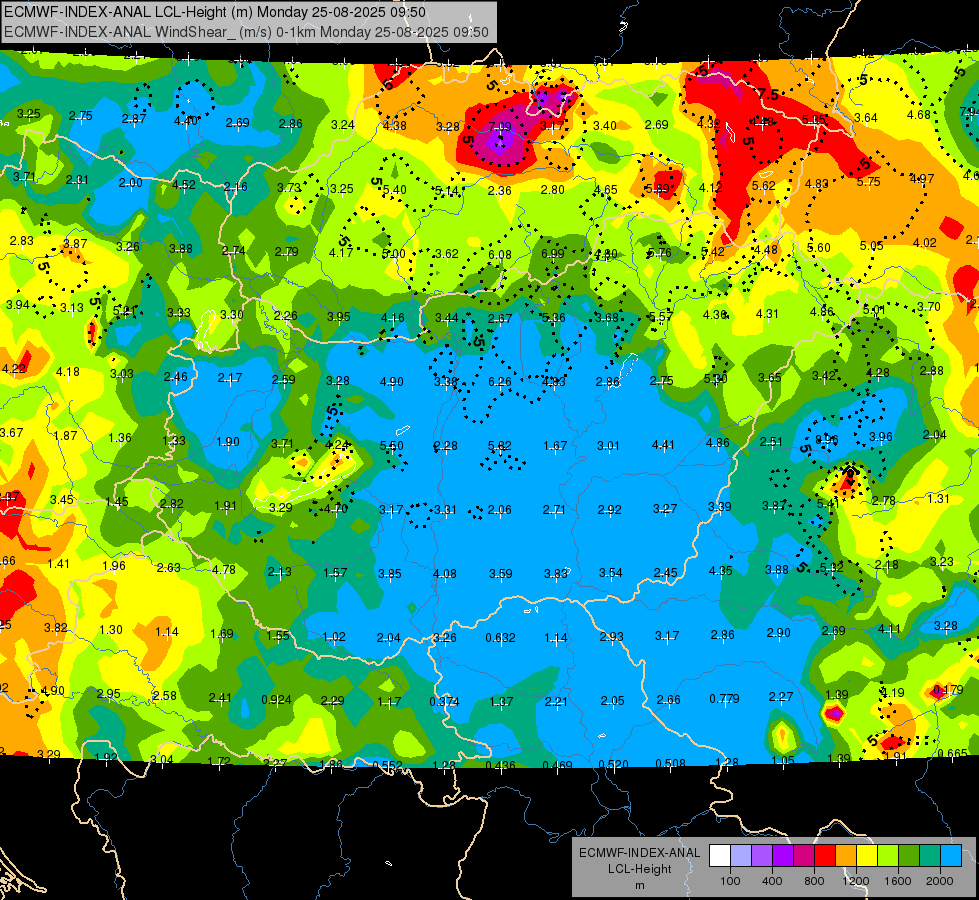Click the 0.436 value at the bottom edge

500,765
